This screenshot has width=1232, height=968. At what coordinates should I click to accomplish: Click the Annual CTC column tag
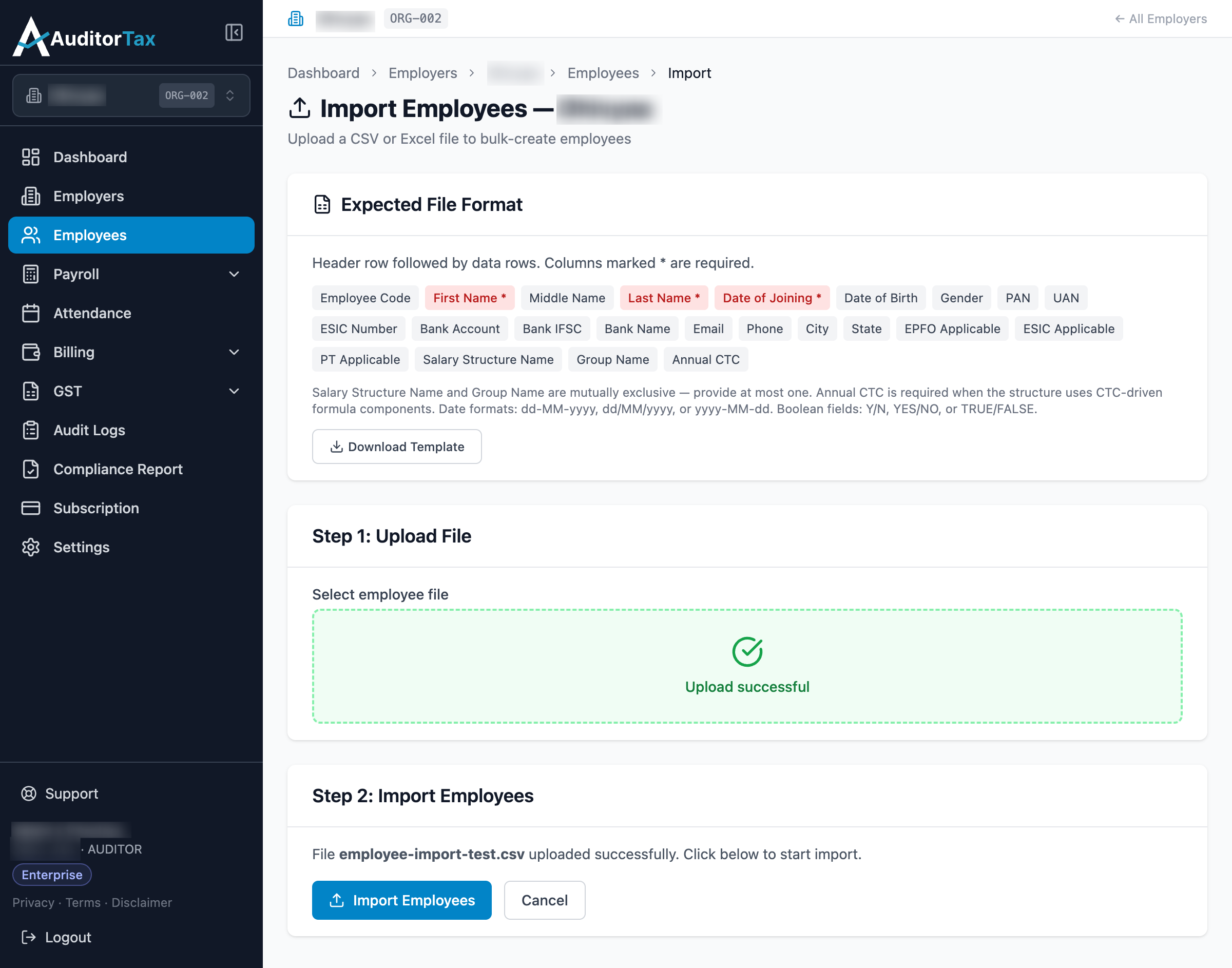[705, 360]
